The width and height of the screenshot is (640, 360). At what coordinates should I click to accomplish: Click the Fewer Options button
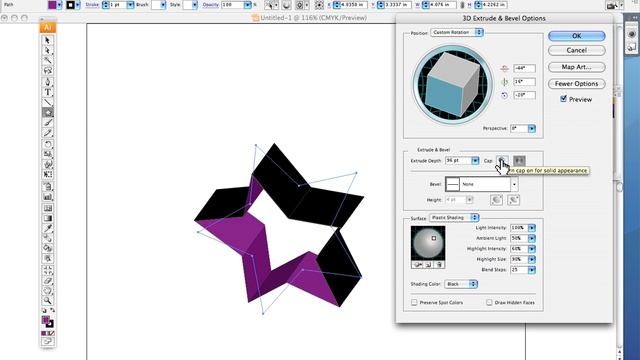coord(576,84)
